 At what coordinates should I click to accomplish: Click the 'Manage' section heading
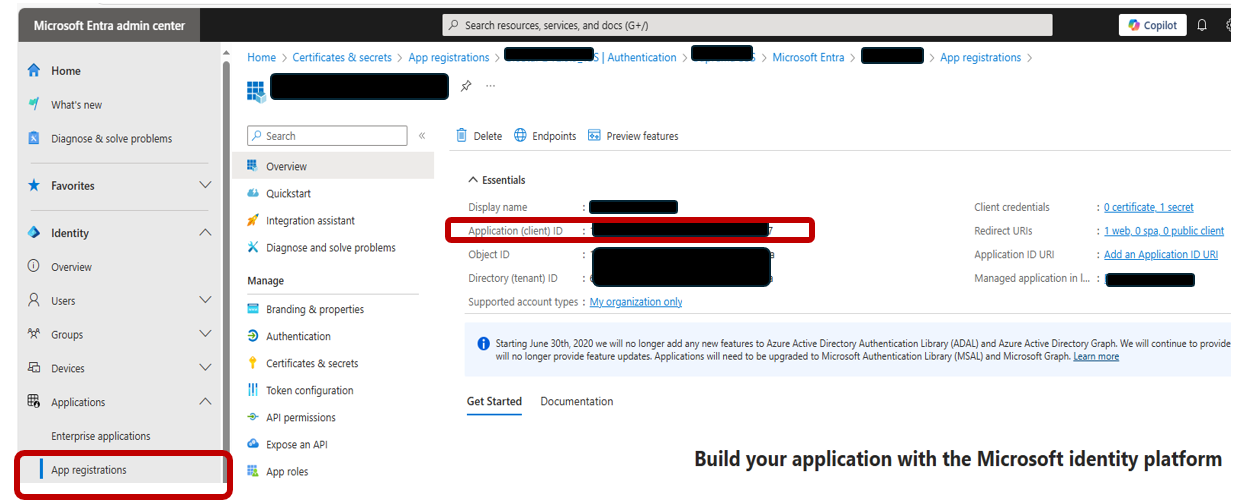(x=266, y=281)
